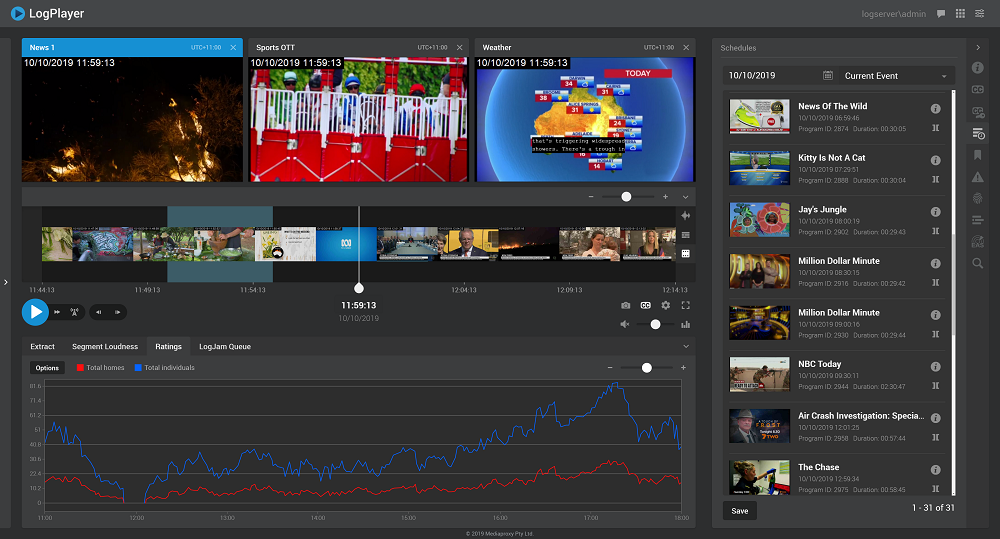The height and width of the screenshot is (539, 1000).
Task: Collapse the Schedules side panel arrow
Action: [x=978, y=47]
